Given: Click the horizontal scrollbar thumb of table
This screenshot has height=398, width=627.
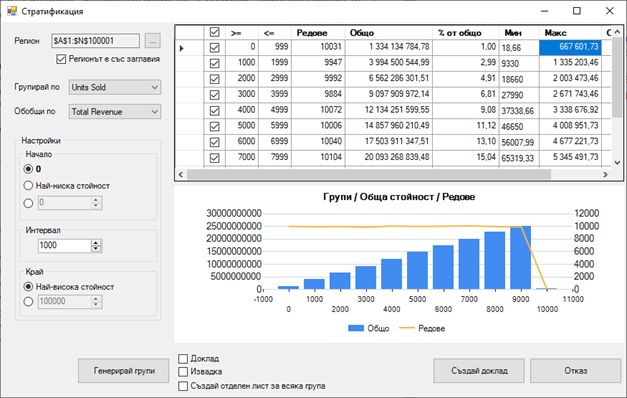Looking at the screenshot, I should click(369, 174).
